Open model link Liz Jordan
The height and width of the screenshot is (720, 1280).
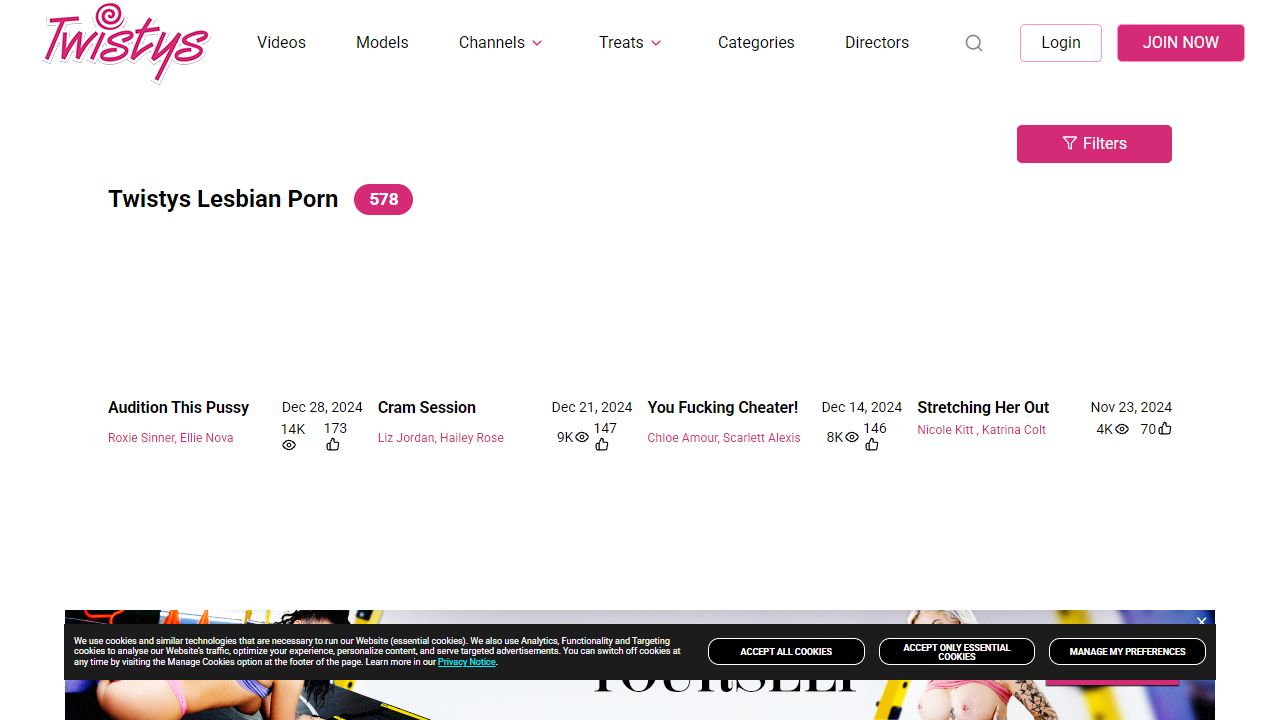(406, 438)
